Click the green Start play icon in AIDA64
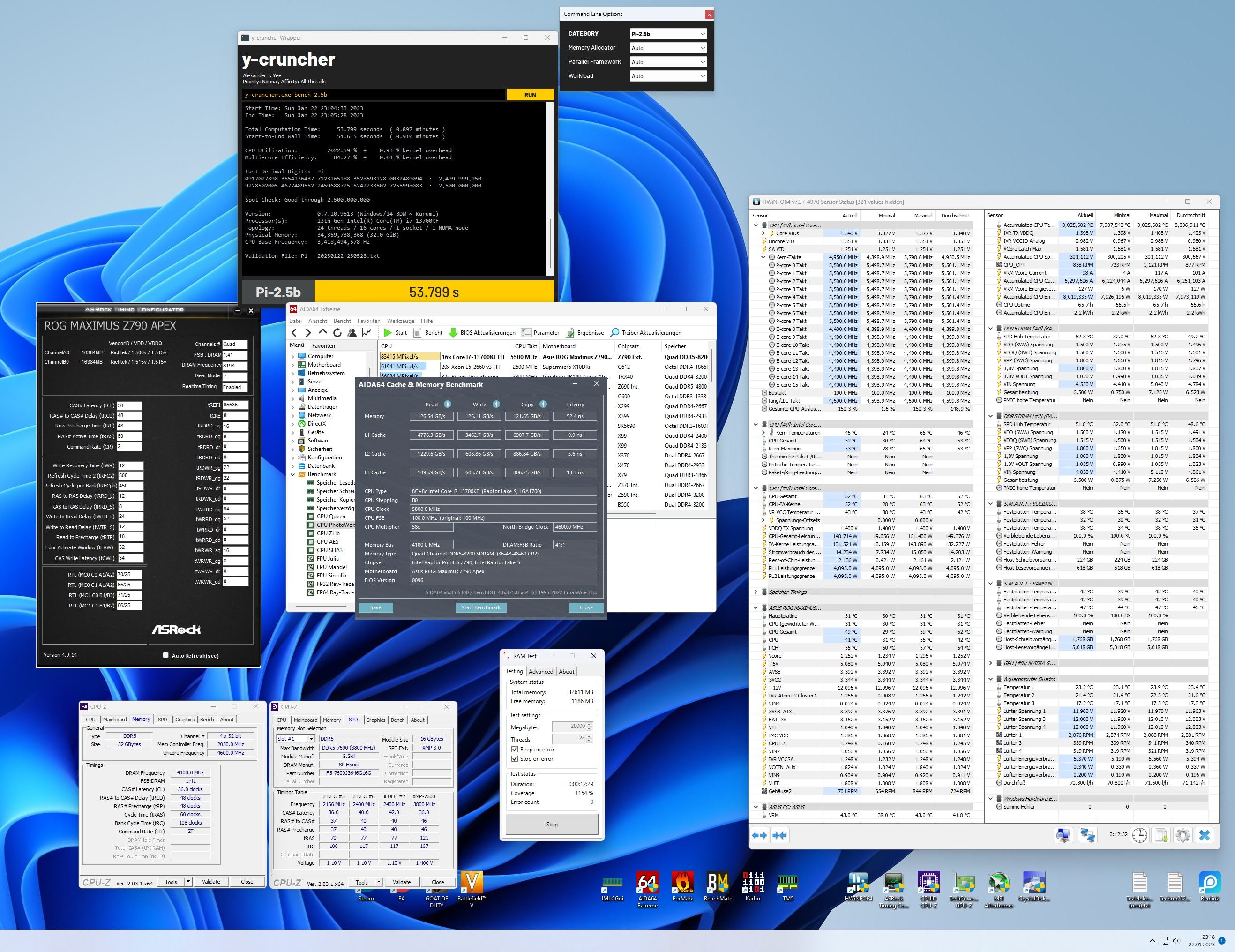 click(x=387, y=333)
